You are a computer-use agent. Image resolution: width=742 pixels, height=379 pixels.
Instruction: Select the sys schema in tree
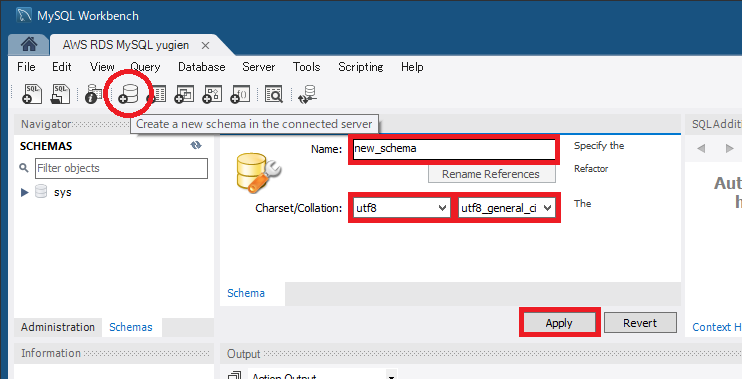(63, 193)
